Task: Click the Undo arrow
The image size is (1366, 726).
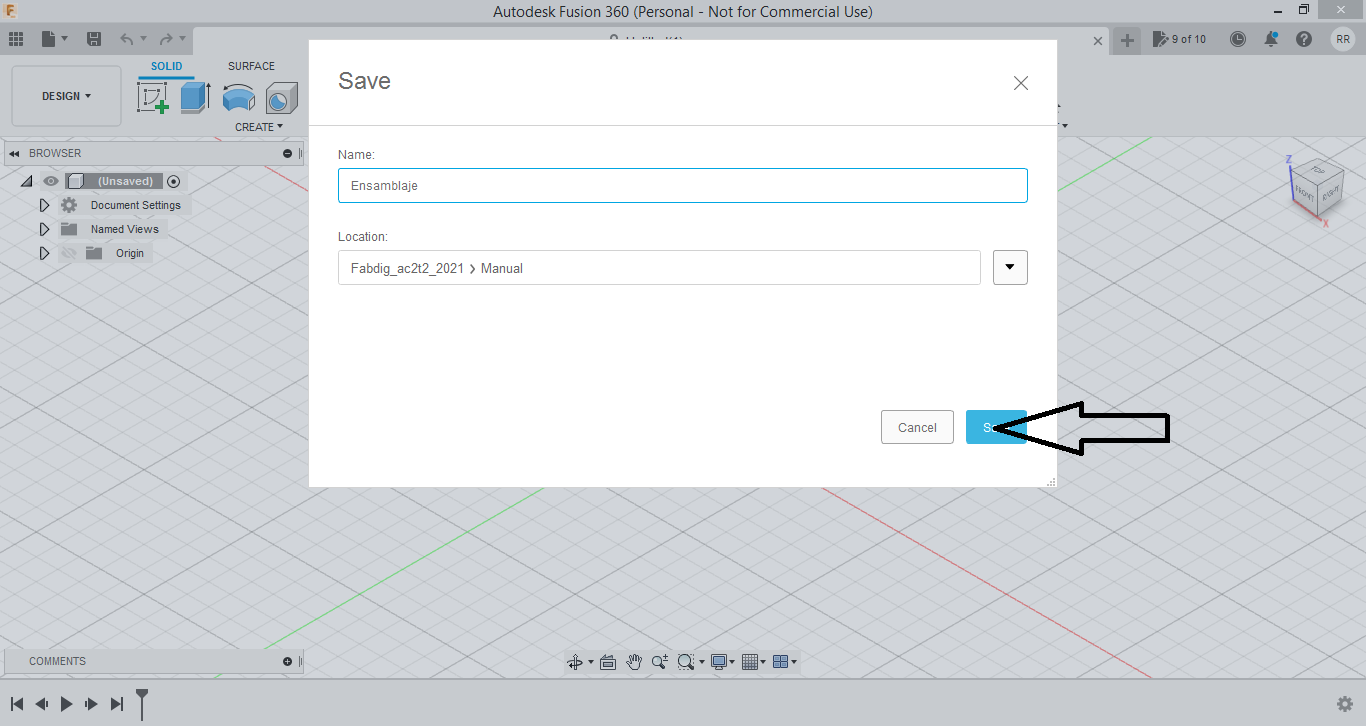Action: (x=126, y=39)
